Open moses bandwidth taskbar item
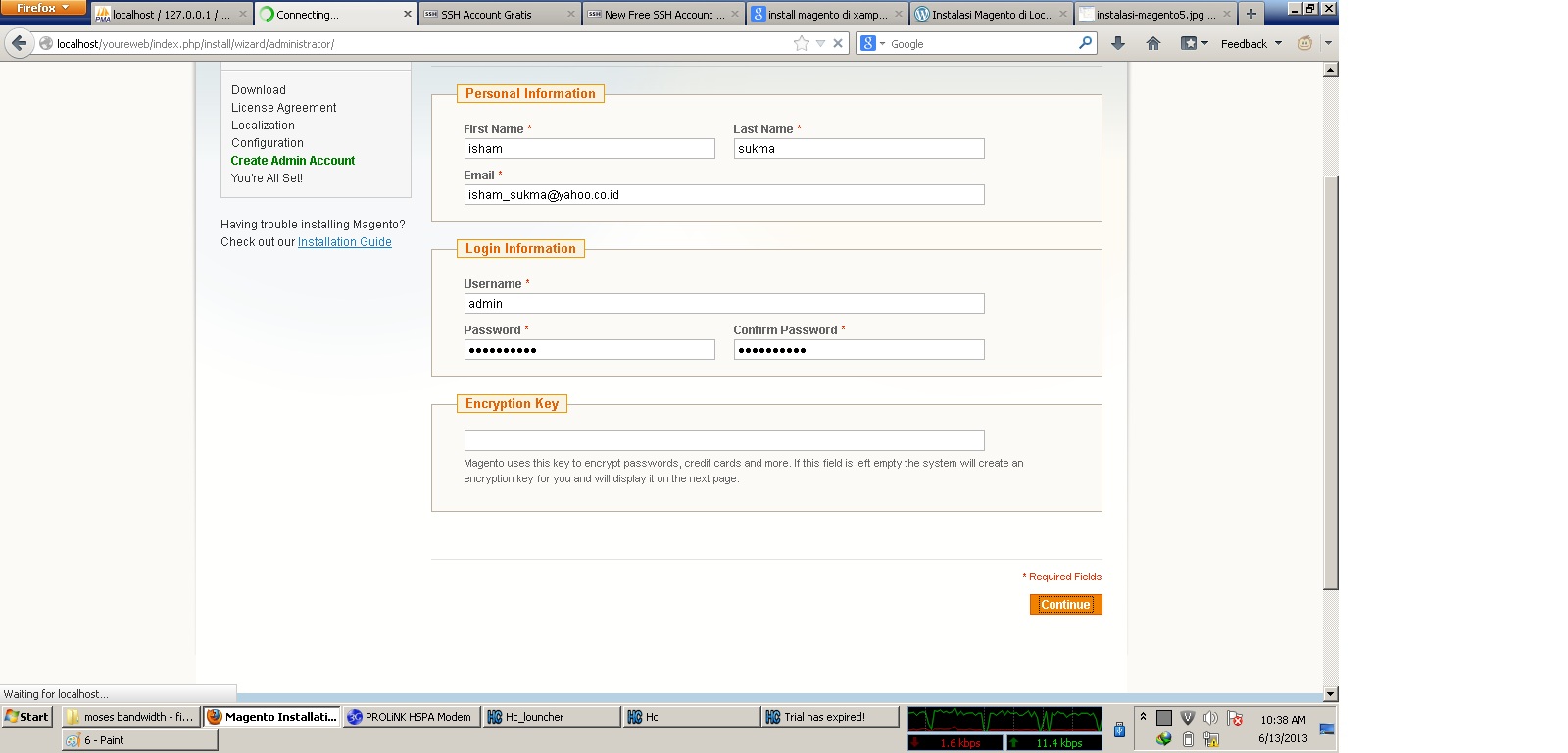The image size is (1568, 753). click(x=130, y=717)
